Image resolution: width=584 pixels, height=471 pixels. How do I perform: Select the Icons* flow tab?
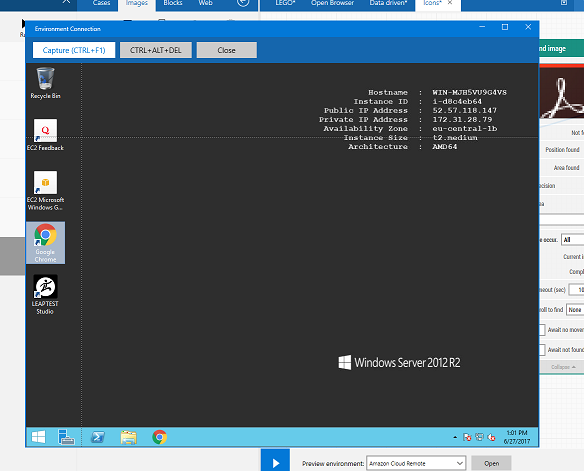pos(432,3)
